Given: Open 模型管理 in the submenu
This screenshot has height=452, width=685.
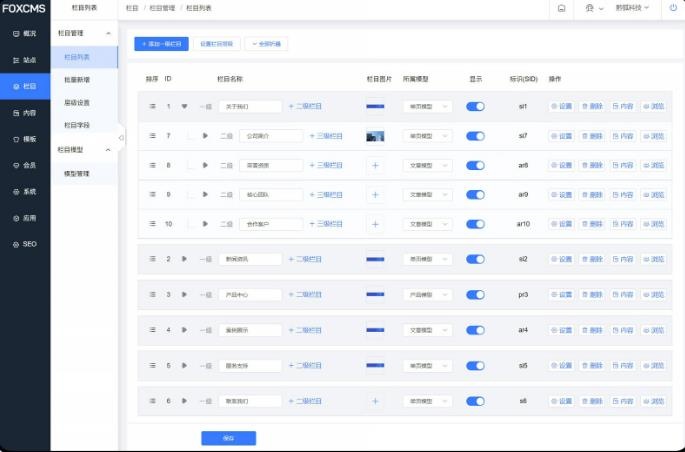Looking at the screenshot, I should pos(77,173).
